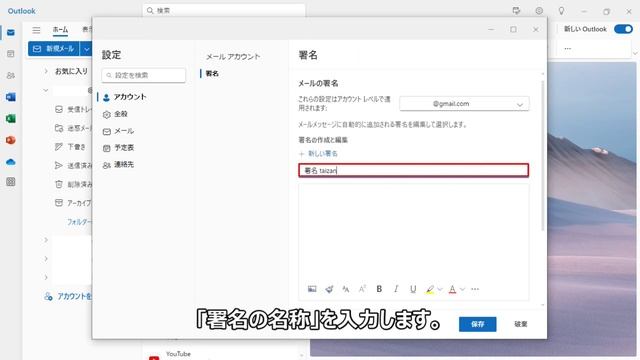
Task: Click 新しい署名 to add signature
Action: [318, 153]
